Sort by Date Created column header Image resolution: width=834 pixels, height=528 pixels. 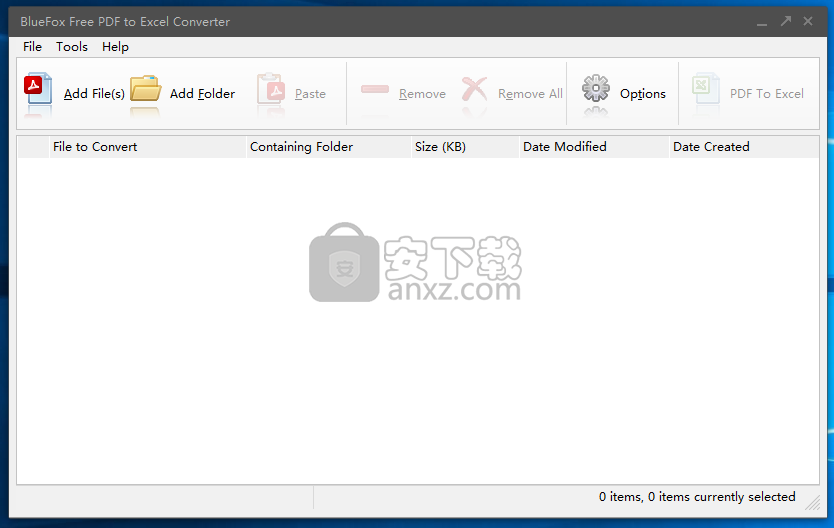pos(744,147)
